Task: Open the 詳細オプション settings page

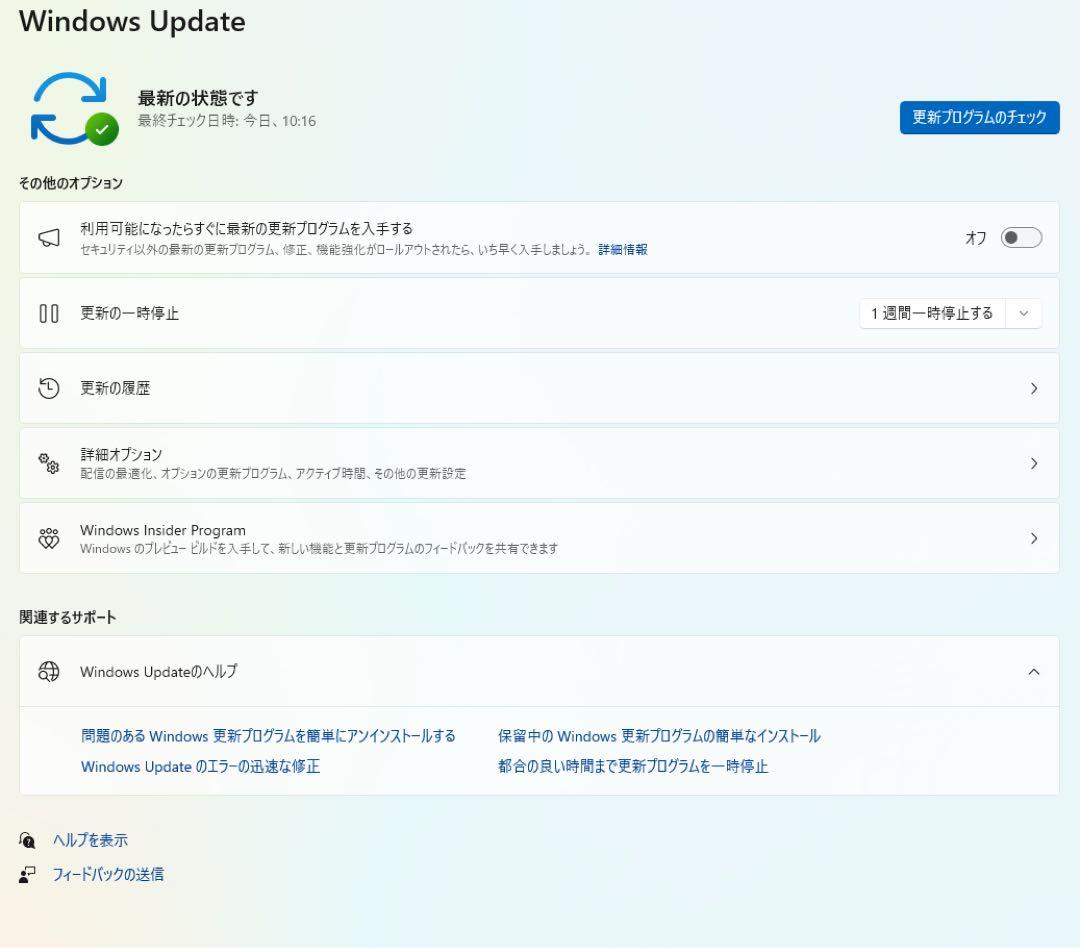Action: tap(1034, 463)
